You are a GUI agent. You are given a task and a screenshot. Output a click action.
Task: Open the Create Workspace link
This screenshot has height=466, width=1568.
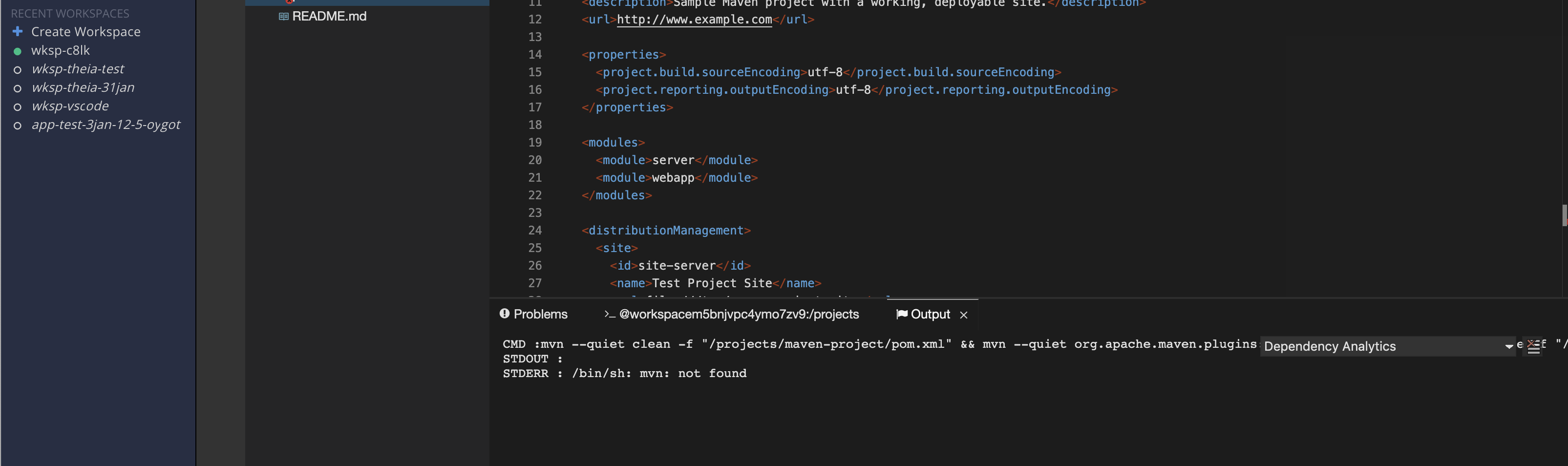(x=86, y=32)
